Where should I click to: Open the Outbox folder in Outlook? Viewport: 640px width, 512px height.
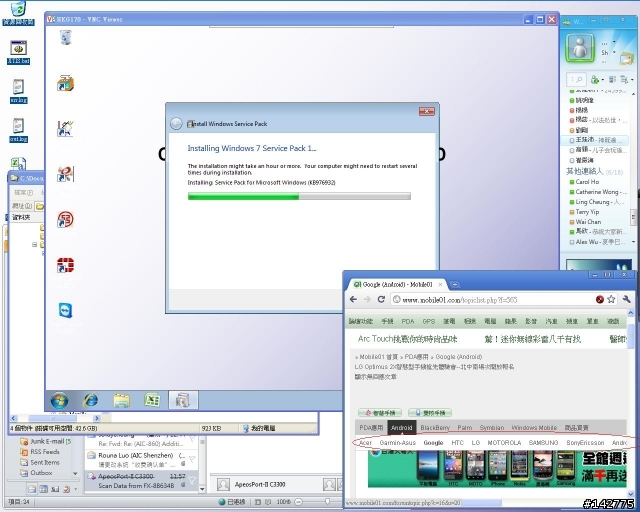[36, 473]
